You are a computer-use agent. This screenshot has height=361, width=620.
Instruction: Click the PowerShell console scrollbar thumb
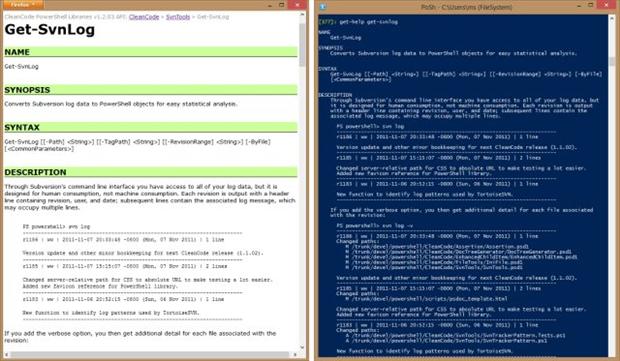[612, 61]
